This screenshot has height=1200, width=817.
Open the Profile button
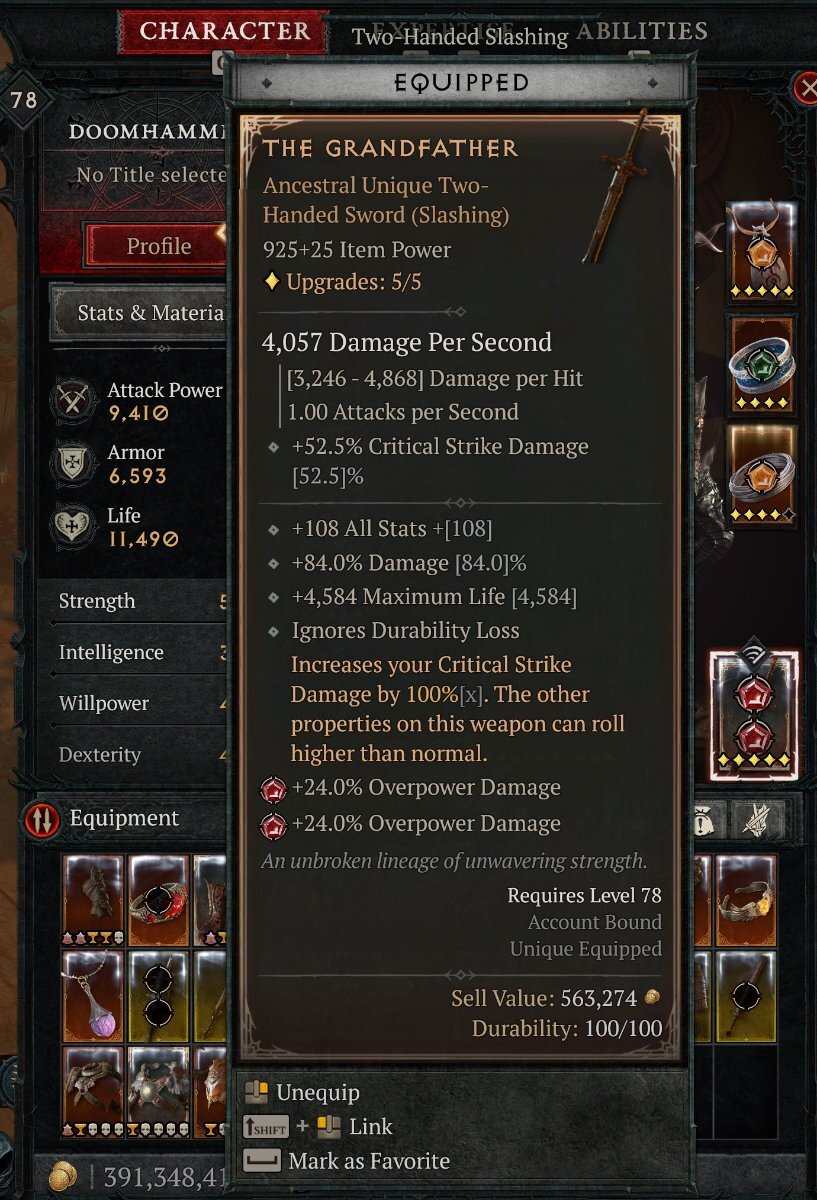(x=158, y=246)
